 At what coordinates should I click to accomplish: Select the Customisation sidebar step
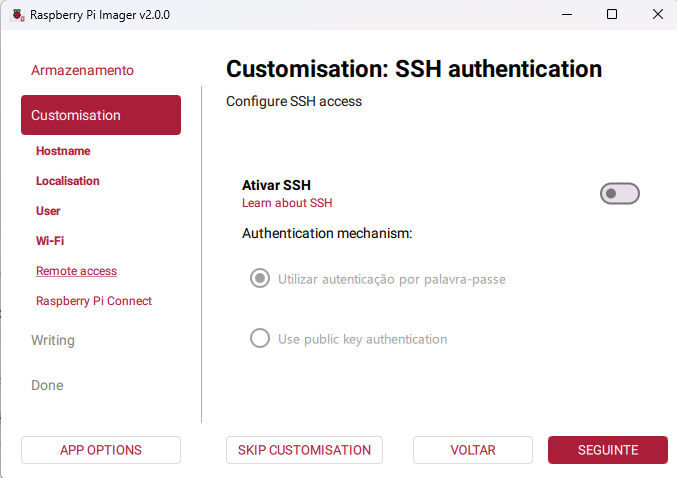101,115
